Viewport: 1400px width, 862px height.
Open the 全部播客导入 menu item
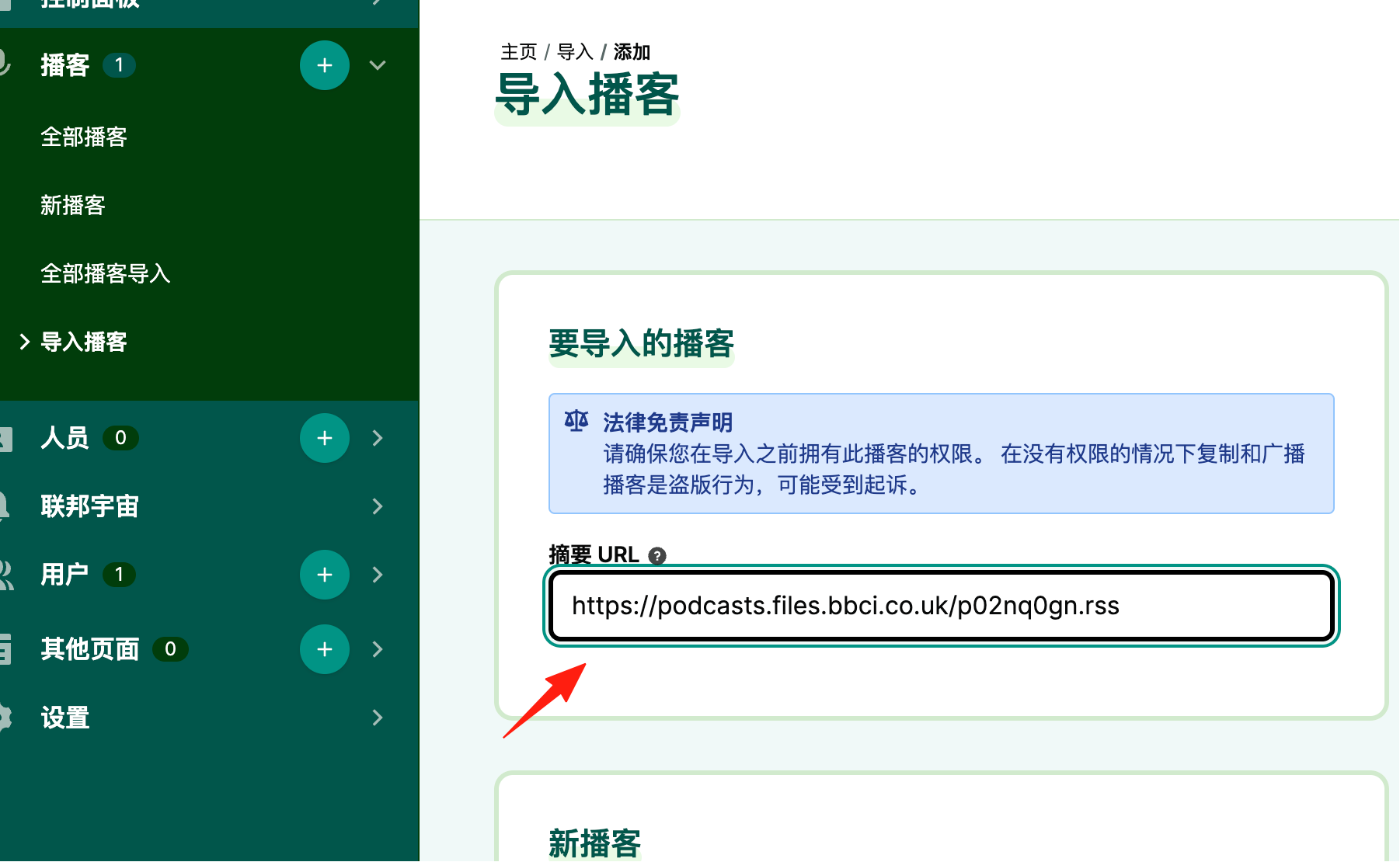point(106,273)
